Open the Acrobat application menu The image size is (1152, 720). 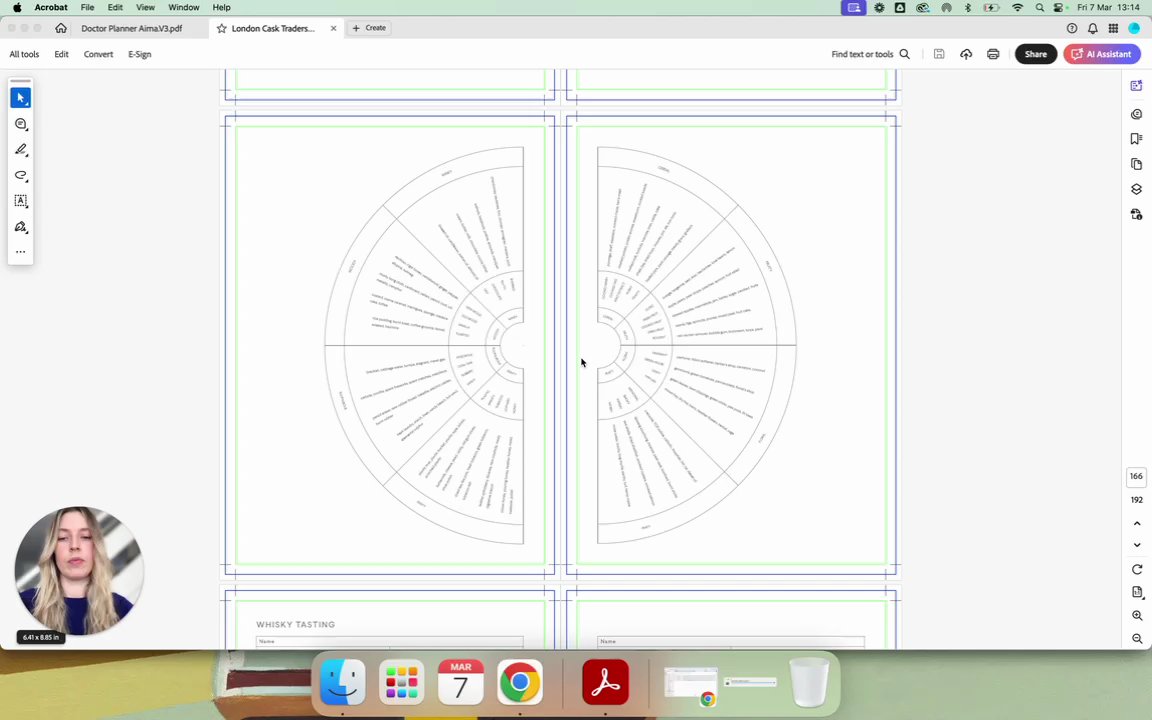click(51, 7)
